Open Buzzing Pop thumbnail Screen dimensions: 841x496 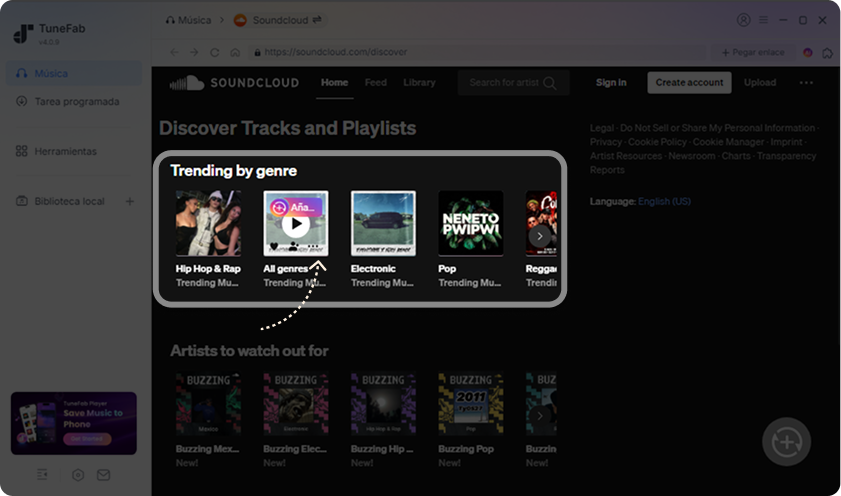click(471, 404)
